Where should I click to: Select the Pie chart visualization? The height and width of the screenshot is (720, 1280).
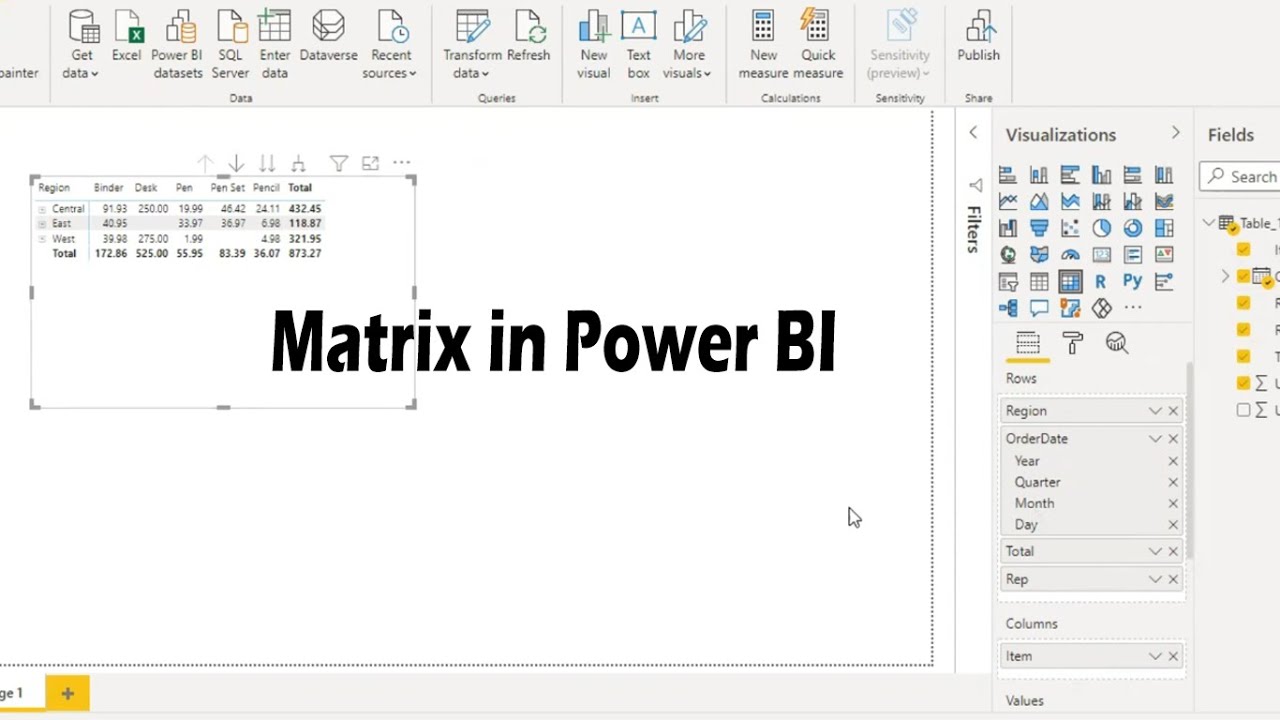(1101, 228)
